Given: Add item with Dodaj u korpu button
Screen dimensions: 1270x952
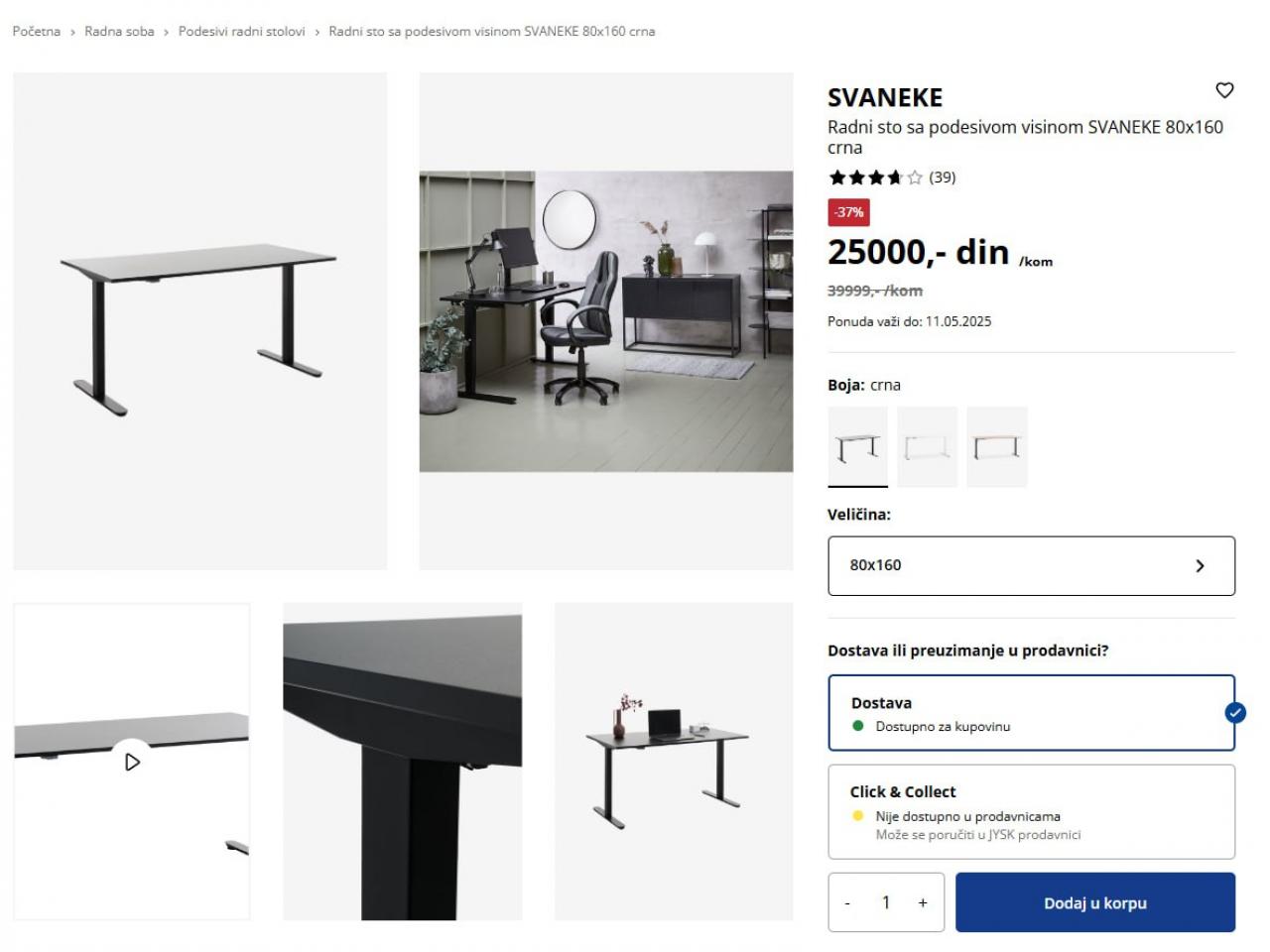Looking at the screenshot, I should [x=1095, y=902].
